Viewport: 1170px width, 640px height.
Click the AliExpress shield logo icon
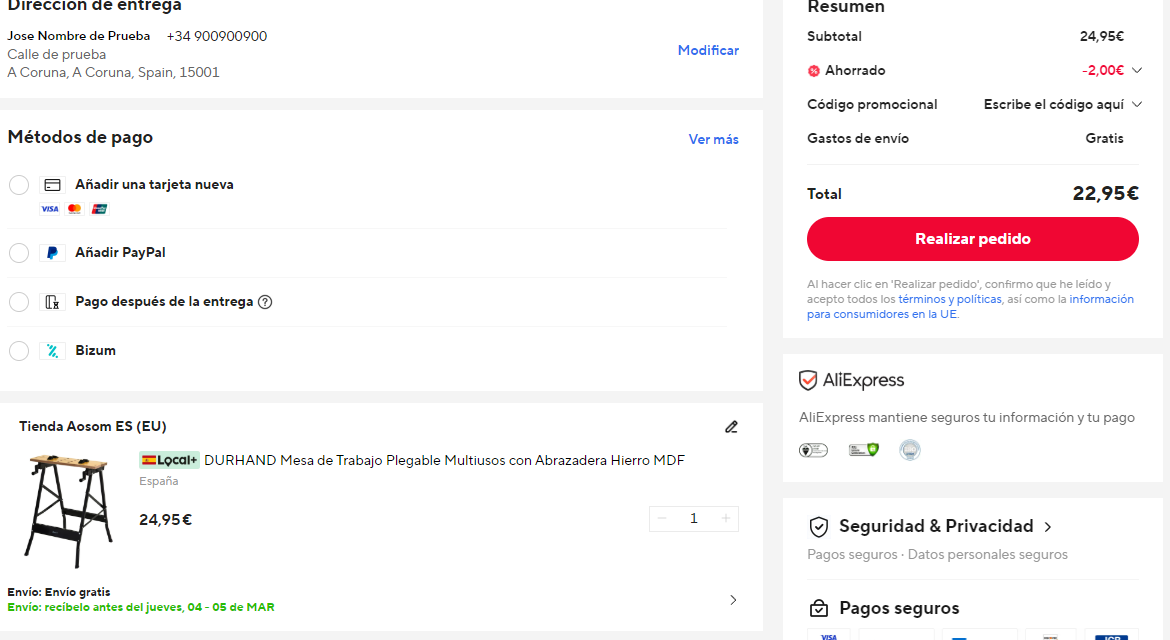point(807,380)
